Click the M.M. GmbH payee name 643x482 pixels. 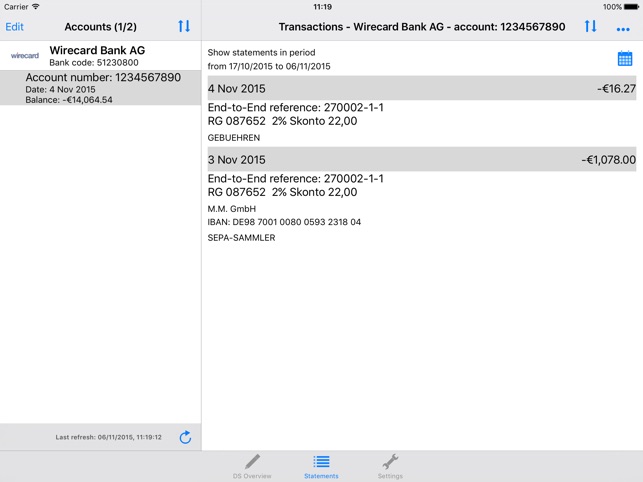(232, 209)
